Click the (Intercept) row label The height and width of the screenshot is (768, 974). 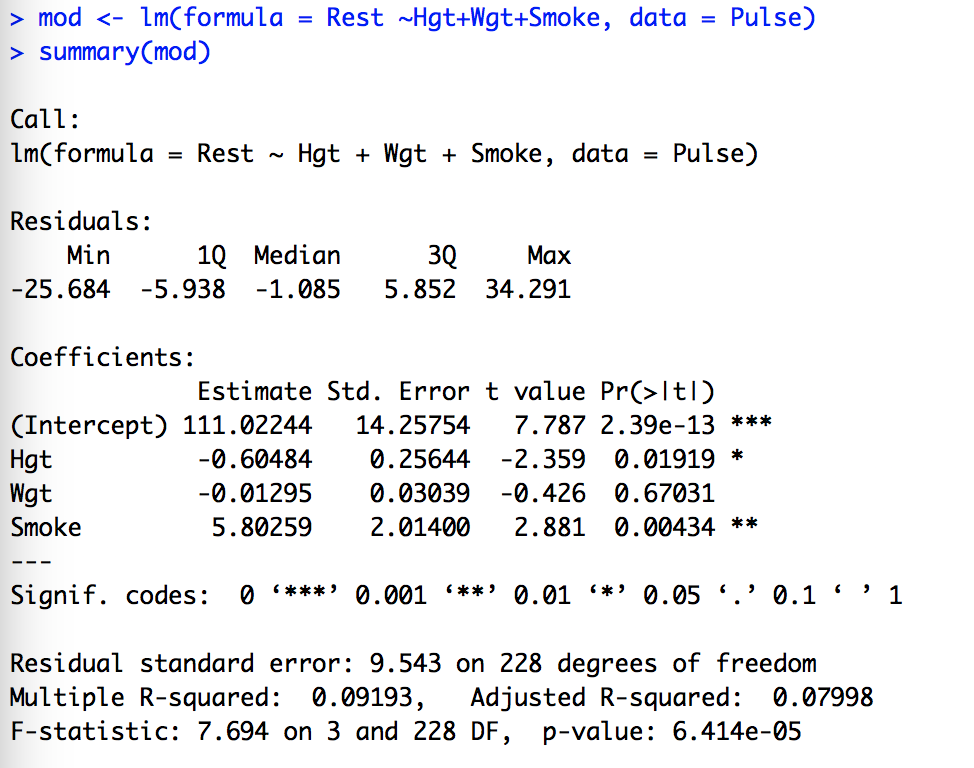(x=90, y=425)
